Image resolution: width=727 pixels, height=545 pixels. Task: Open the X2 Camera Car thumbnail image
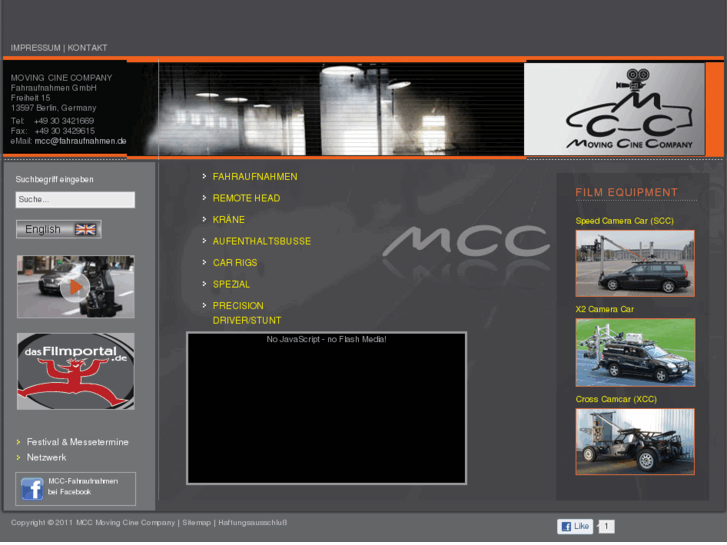point(635,353)
